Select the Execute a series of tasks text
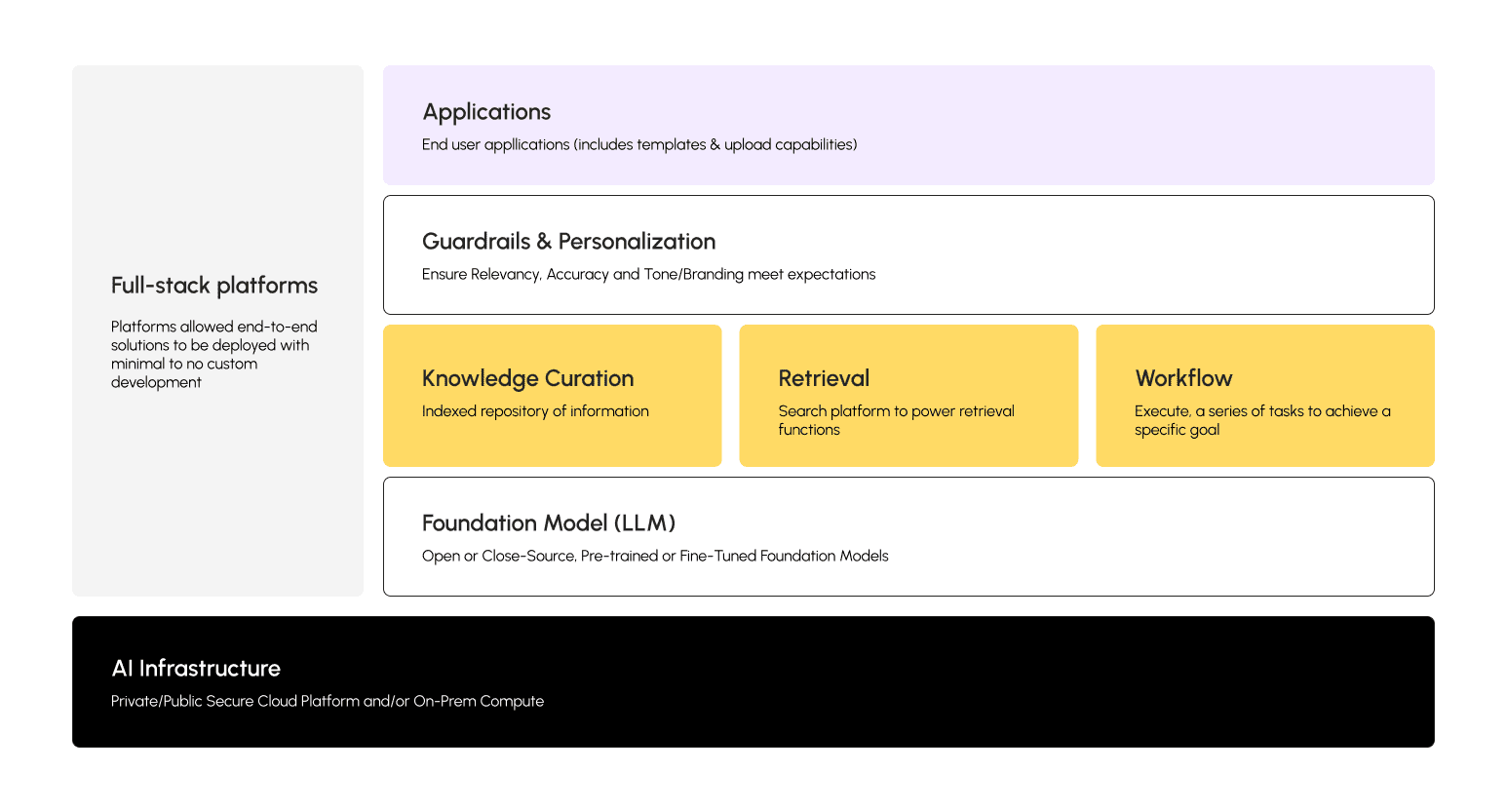This screenshot has width=1507, height=812. click(1261, 420)
